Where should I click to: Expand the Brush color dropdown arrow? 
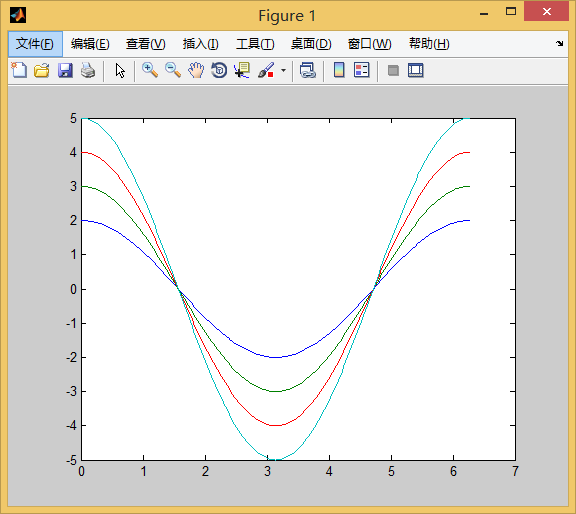pyautogui.click(x=283, y=70)
